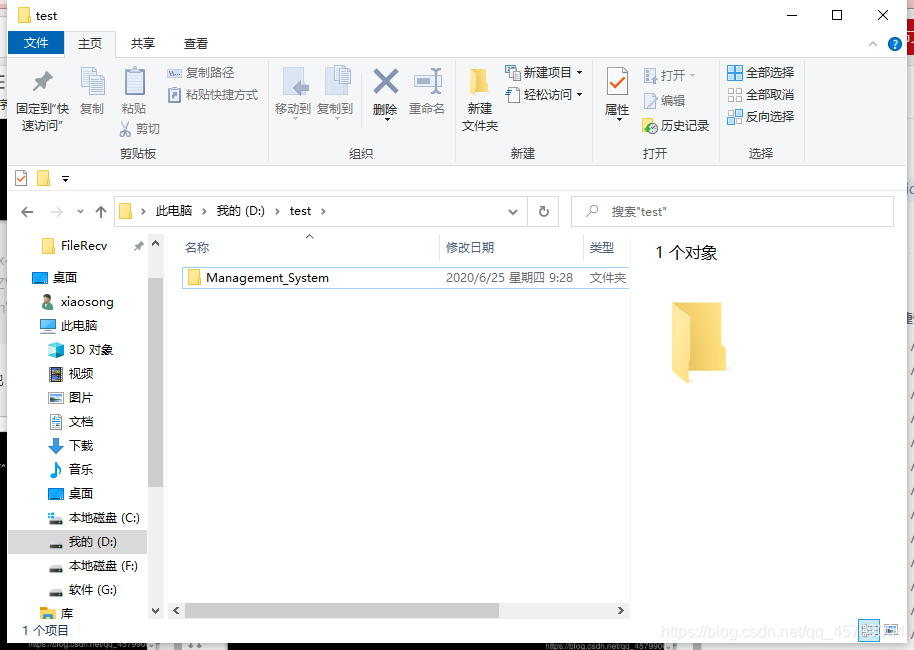This screenshot has height=650, width=914.
Task: Open the 新建项目 dropdown arrow
Action: (577, 71)
